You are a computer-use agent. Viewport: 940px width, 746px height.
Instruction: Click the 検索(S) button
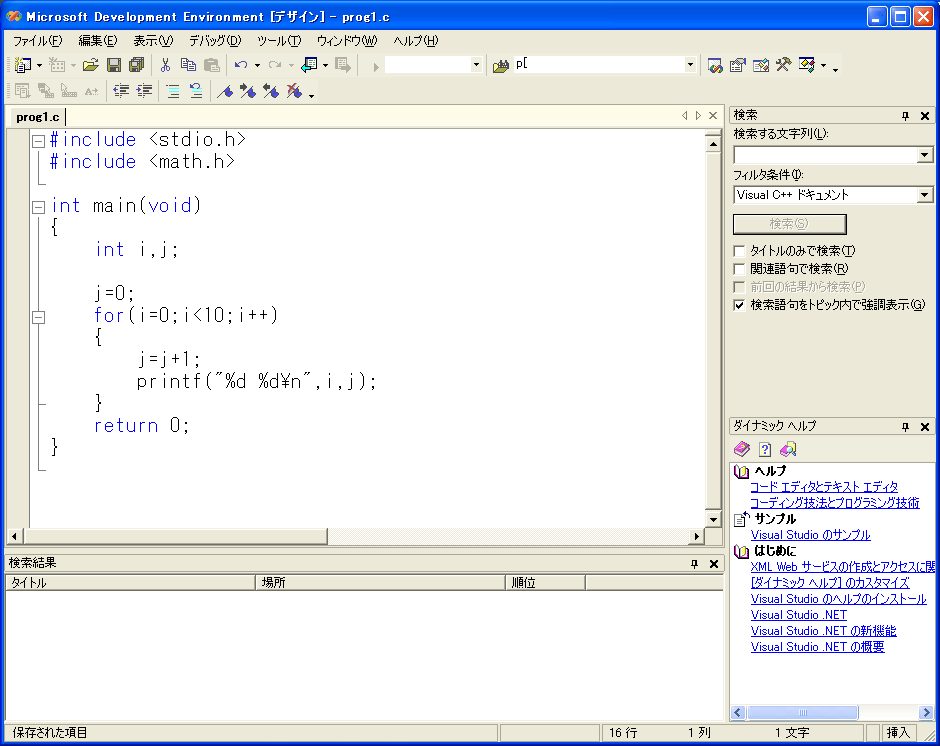(x=790, y=224)
